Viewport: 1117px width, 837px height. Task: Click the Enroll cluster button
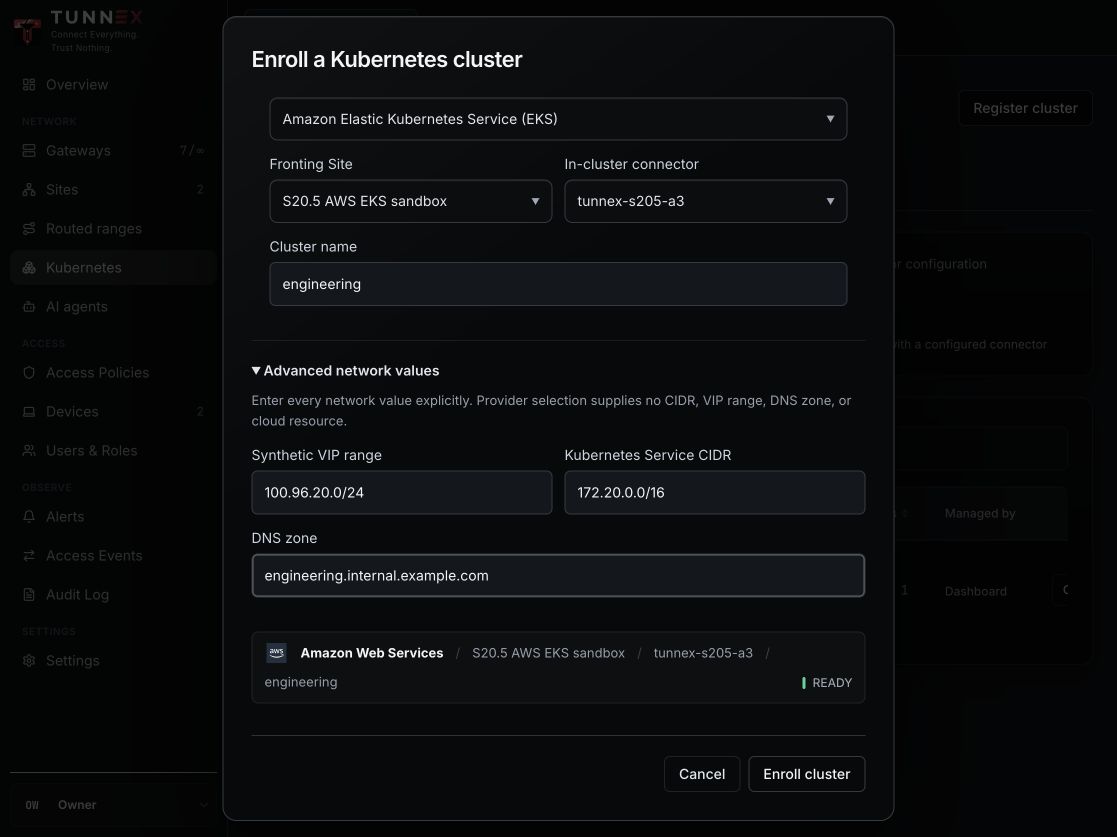click(x=806, y=774)
